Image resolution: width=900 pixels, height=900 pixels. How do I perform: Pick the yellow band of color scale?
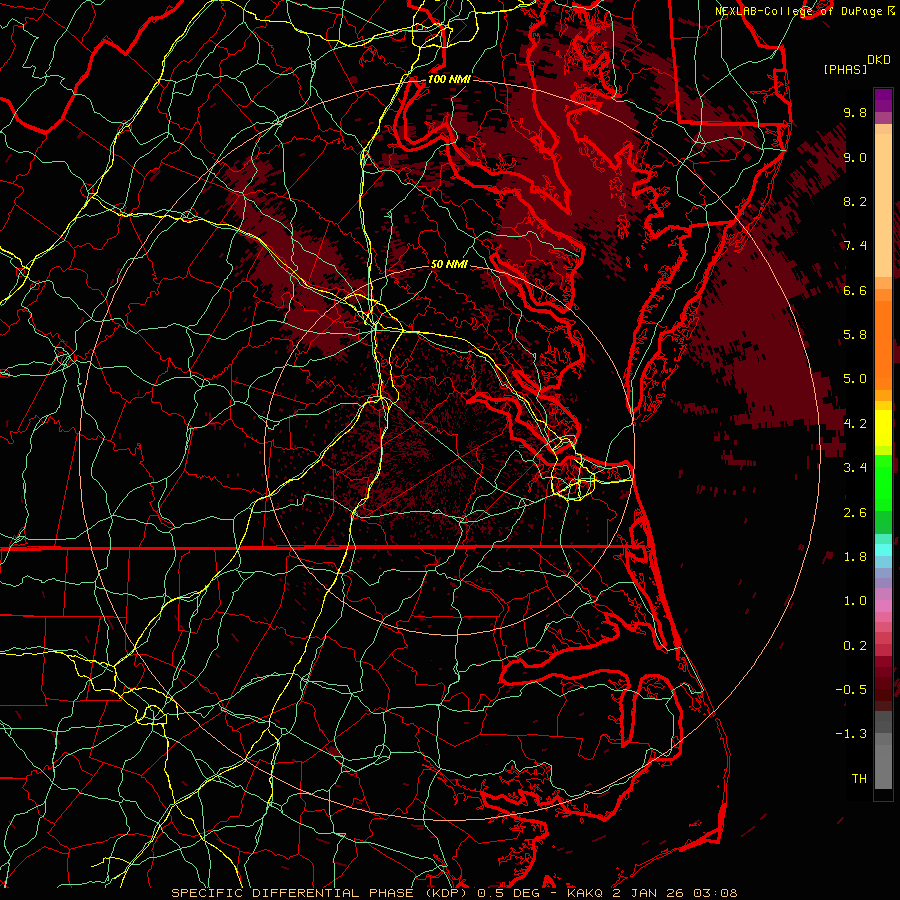[x=883, y=428]
